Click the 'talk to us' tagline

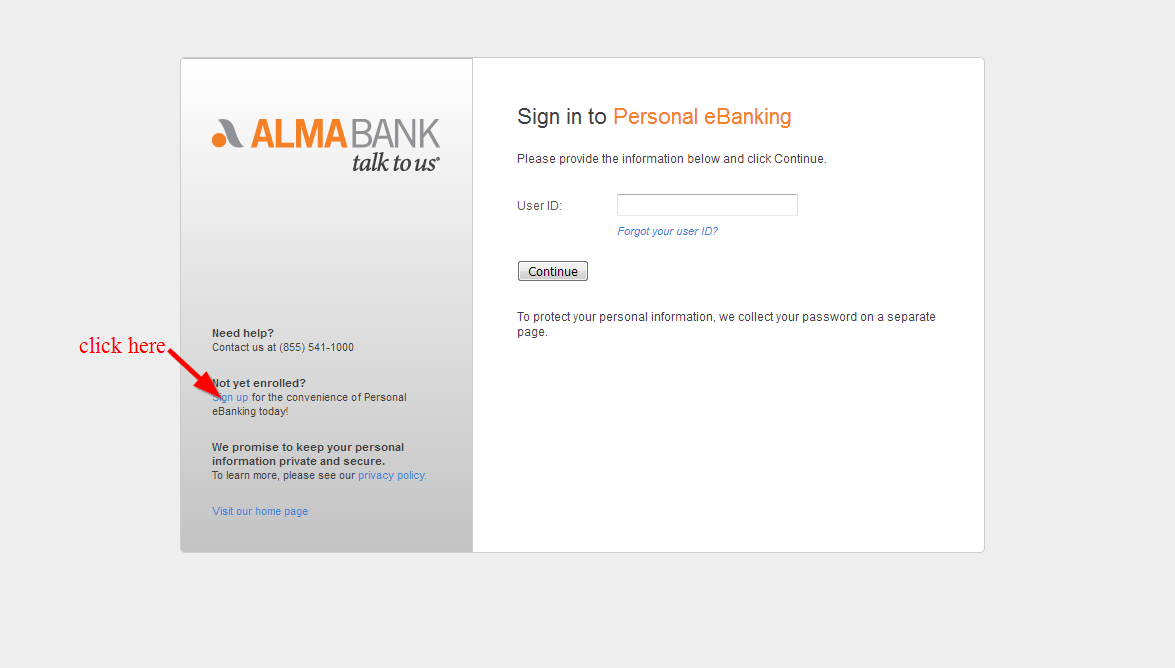pos(395,163)
